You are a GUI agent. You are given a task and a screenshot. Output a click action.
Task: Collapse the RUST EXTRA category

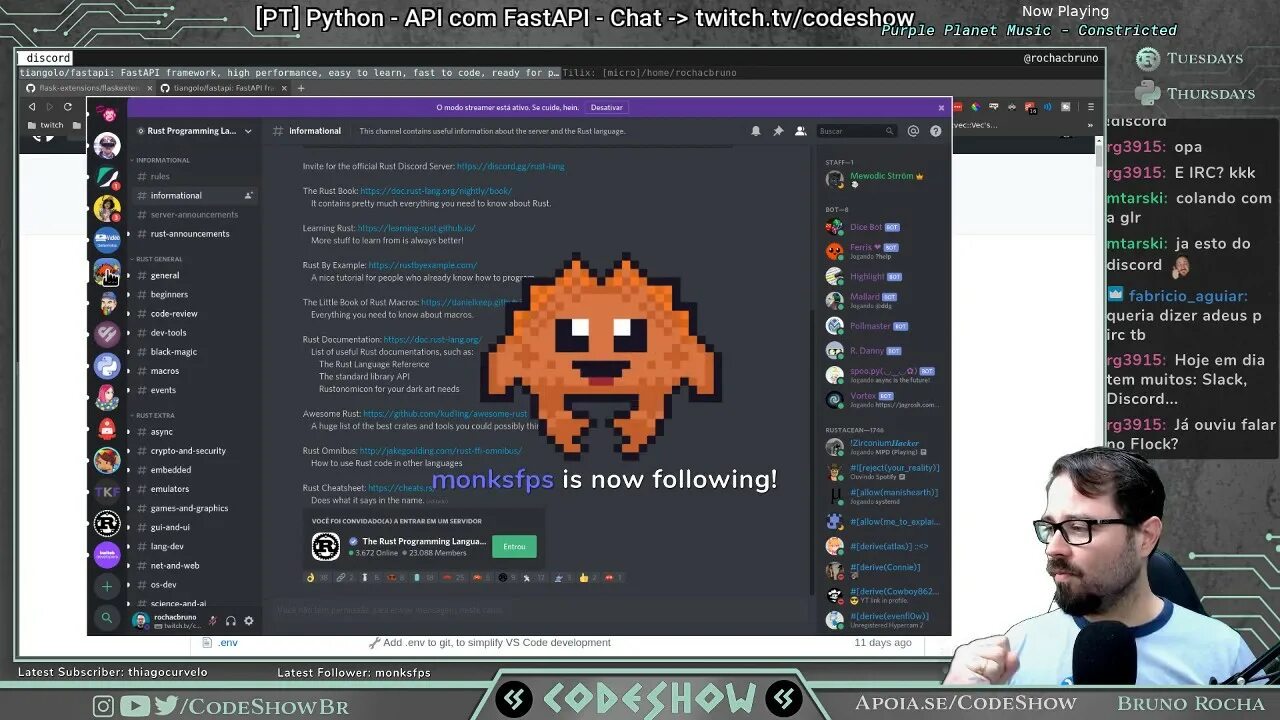[153, 415]
